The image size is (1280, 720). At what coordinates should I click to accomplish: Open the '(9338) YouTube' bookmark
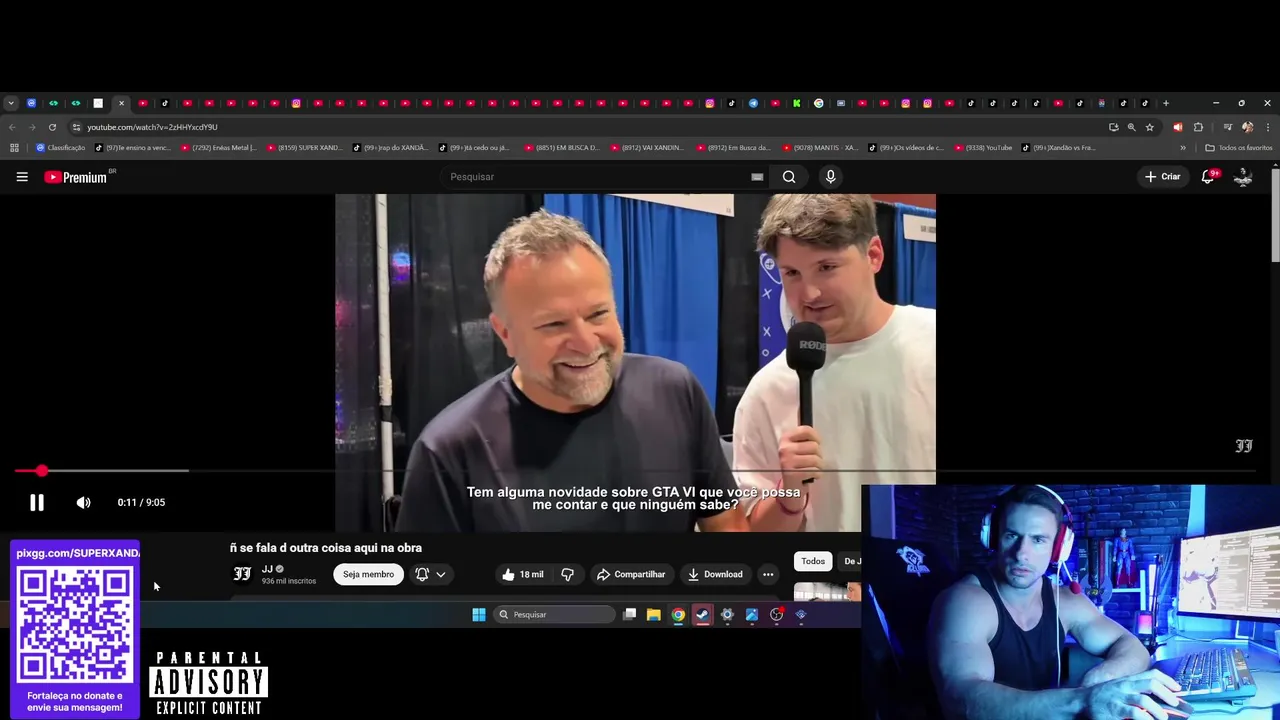point(983,148)
